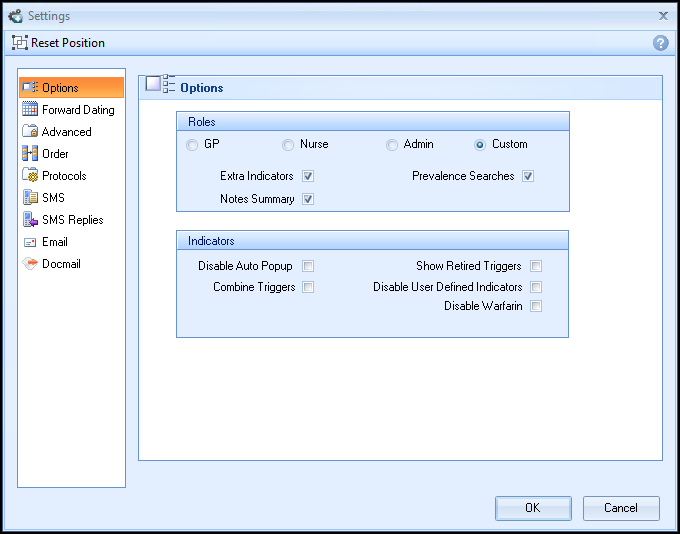Click the Forward Dating calendar icon

[30, 110]
